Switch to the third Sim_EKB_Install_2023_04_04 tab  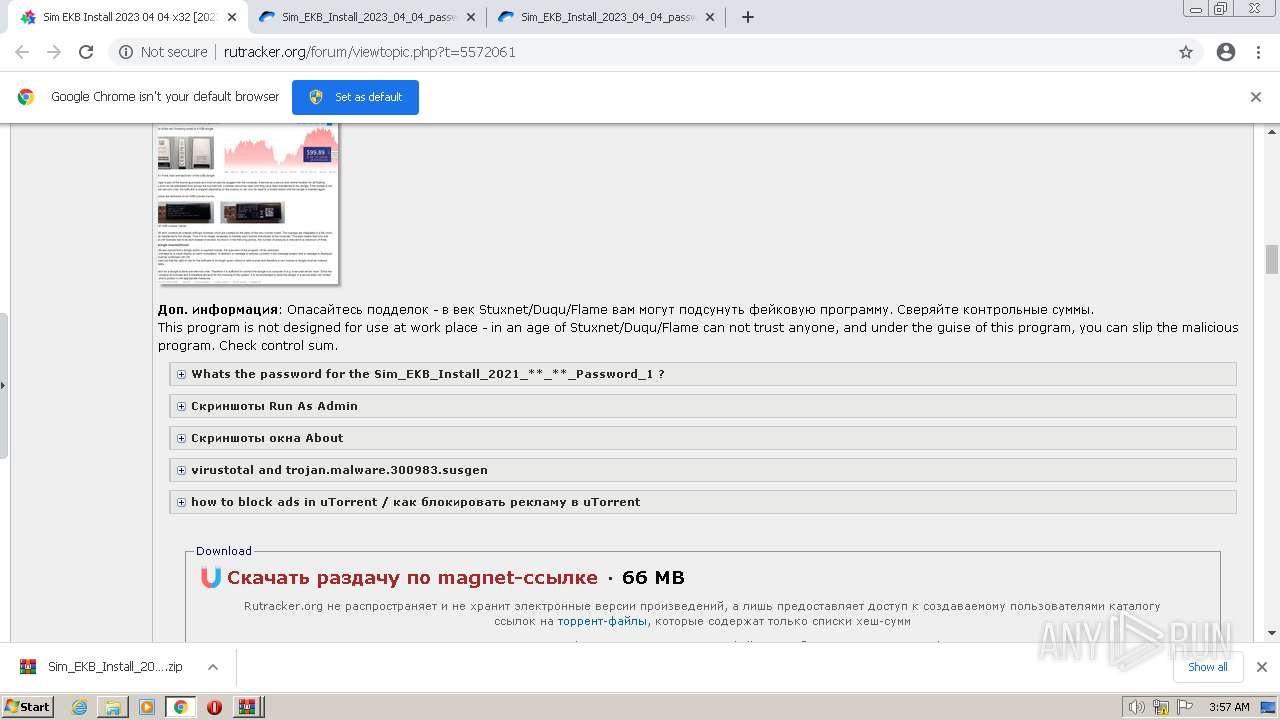pyautogui.click(x=604, y=17)
